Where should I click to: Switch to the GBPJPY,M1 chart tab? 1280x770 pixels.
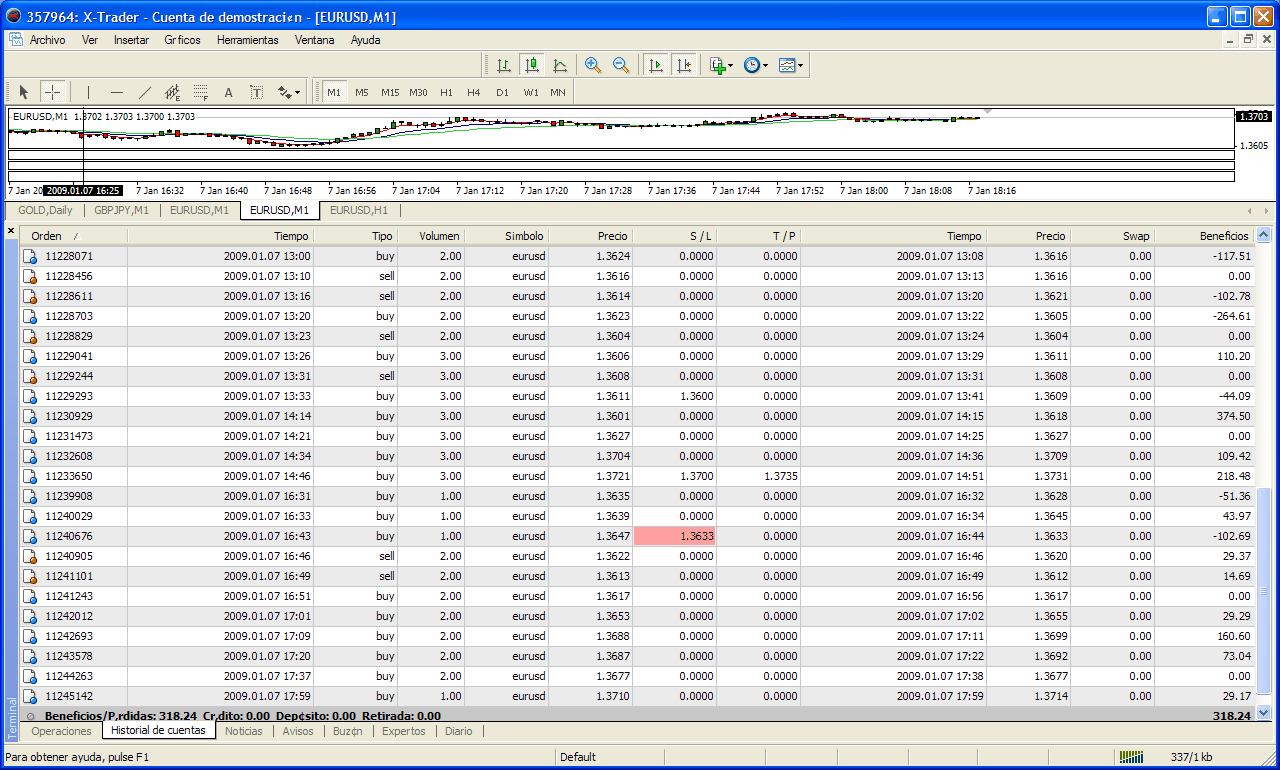121,210
